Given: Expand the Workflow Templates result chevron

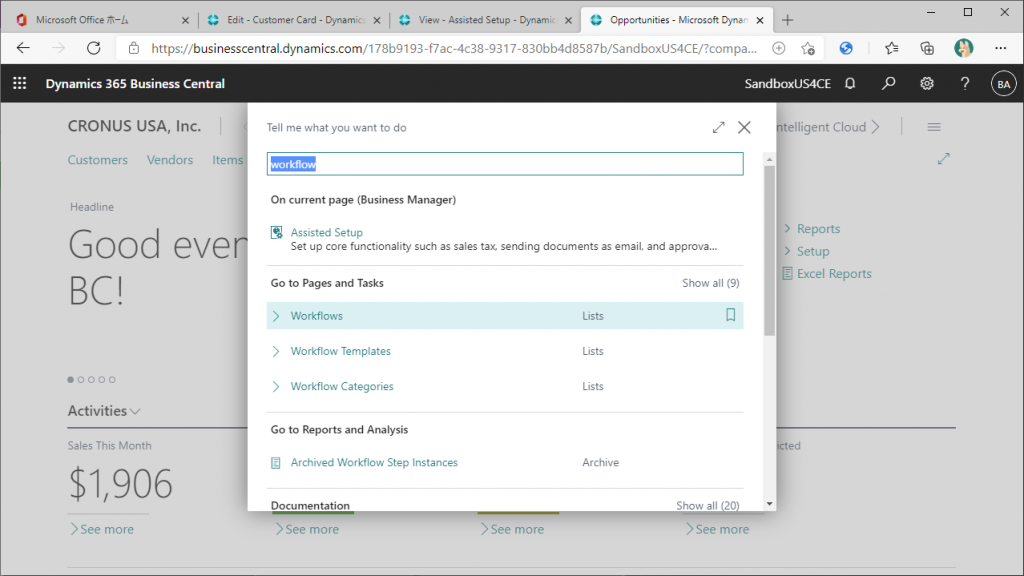Looking at the screenshot, I should [276, 351].
